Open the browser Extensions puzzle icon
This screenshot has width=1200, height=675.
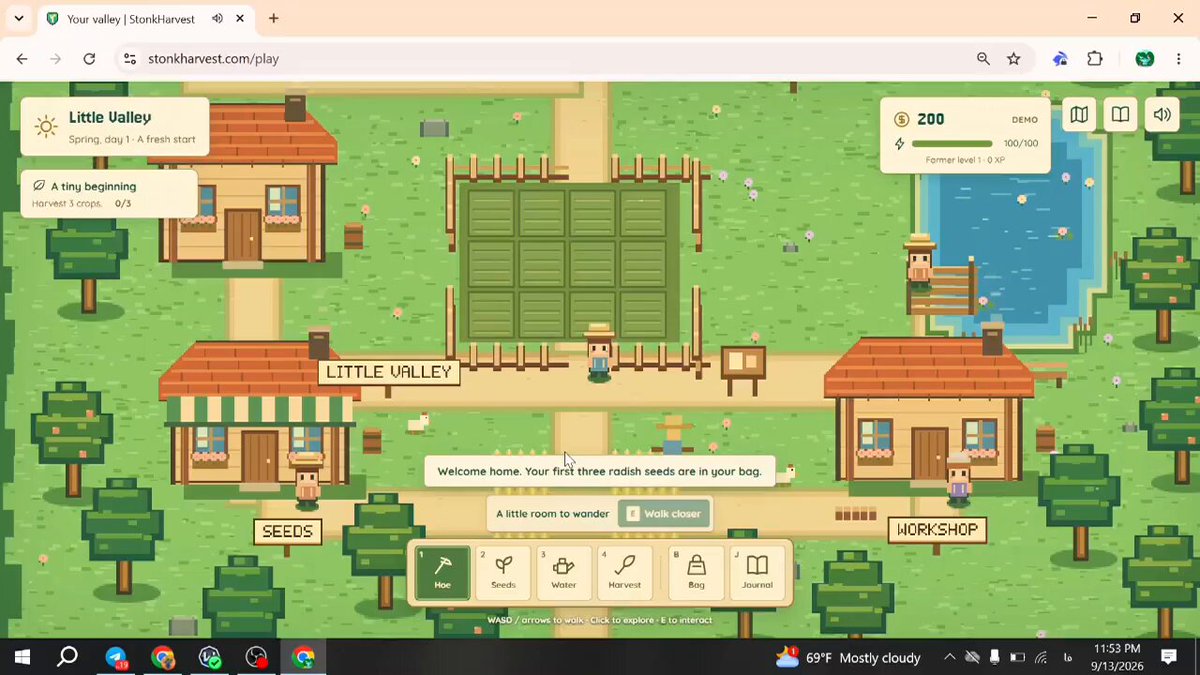click(1095, 59)
